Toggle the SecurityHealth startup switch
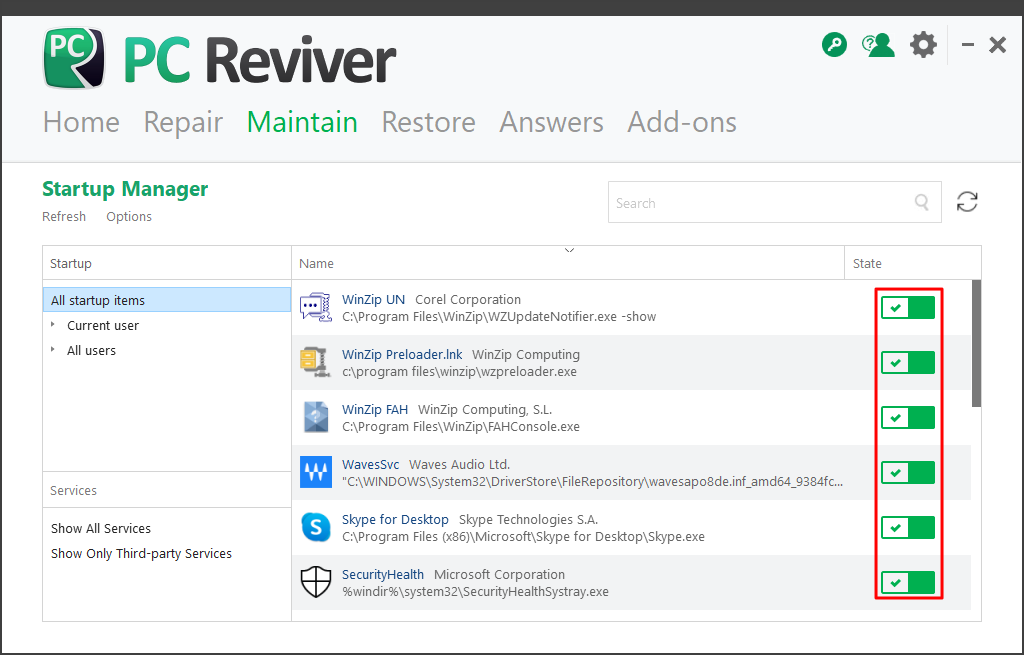Screen dimensions: 1024x655 coord(908,582)
